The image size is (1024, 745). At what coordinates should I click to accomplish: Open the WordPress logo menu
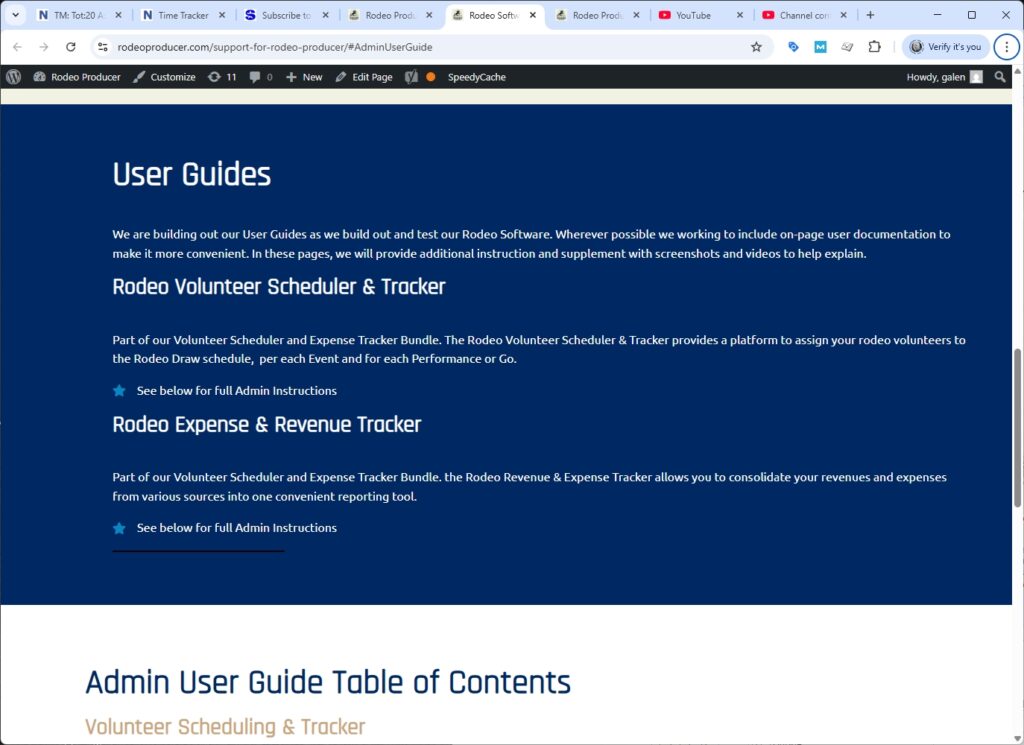click(13, 77)
